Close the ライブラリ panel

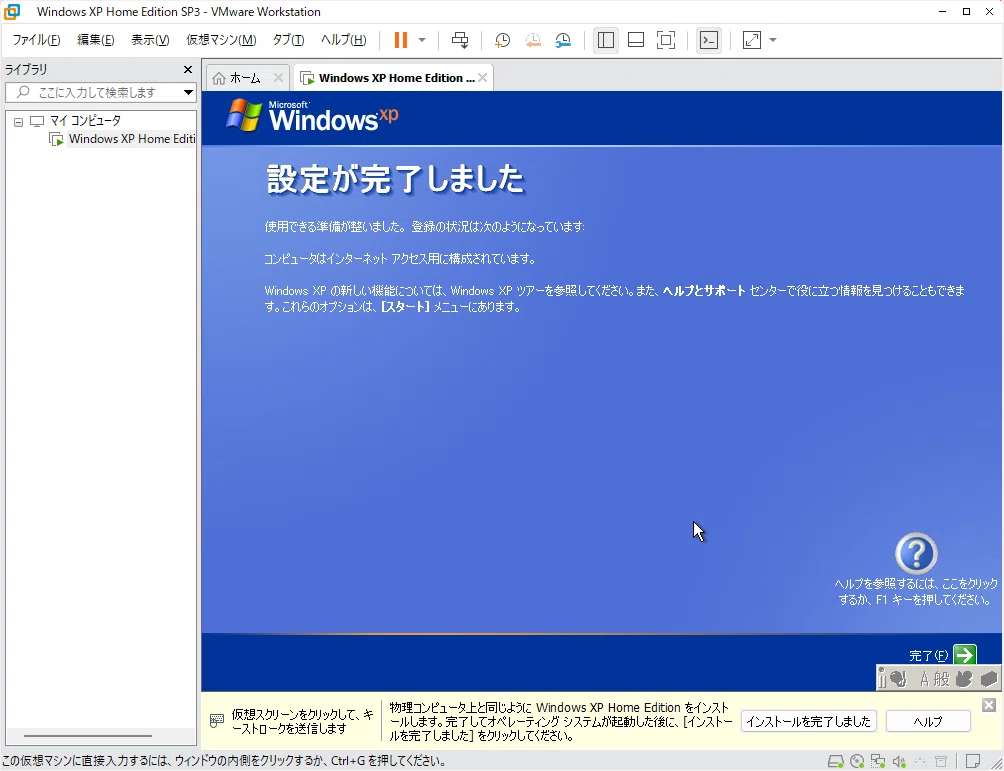pyautogui.click(x=188, y=69)
